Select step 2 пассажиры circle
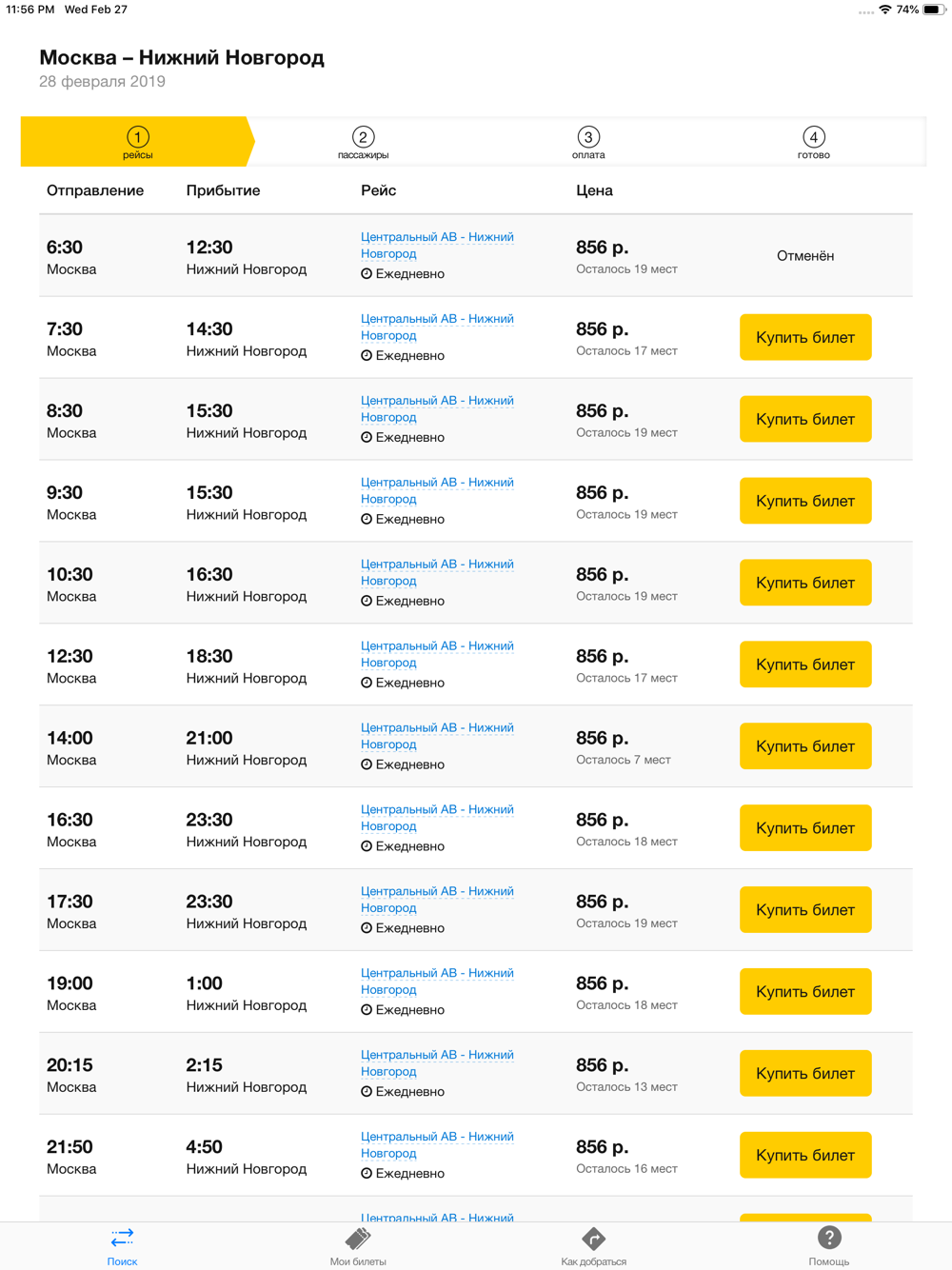 (x=363, y=136)
